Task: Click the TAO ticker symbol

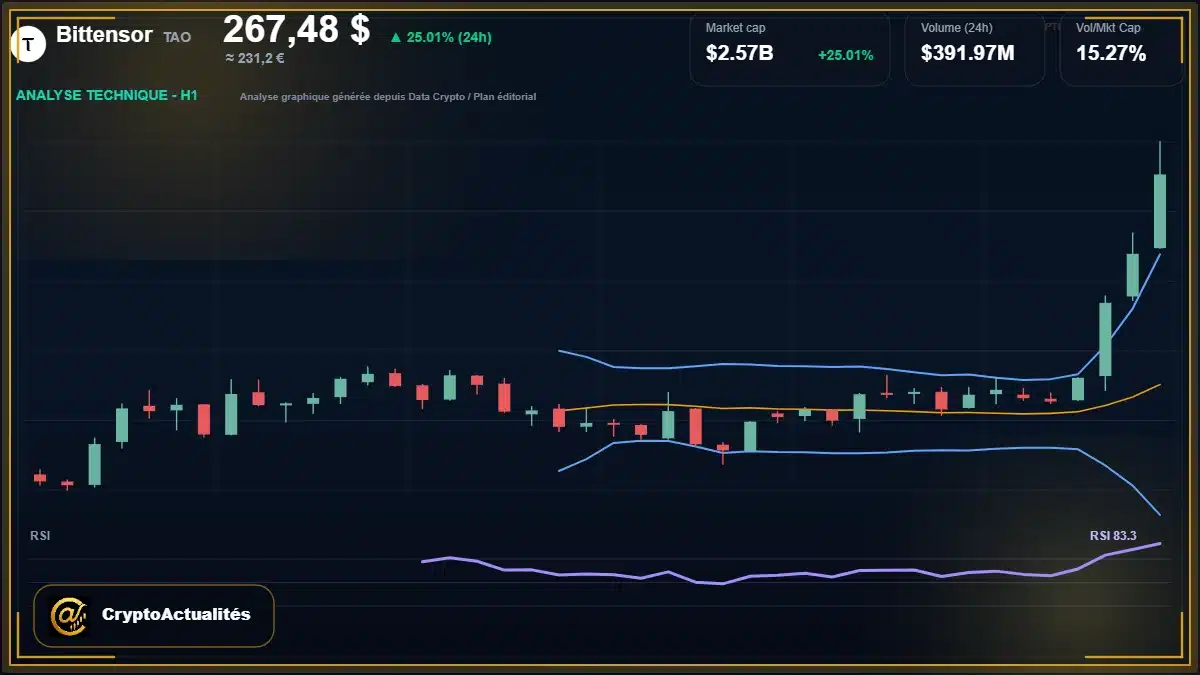Action: coord(177,37)
